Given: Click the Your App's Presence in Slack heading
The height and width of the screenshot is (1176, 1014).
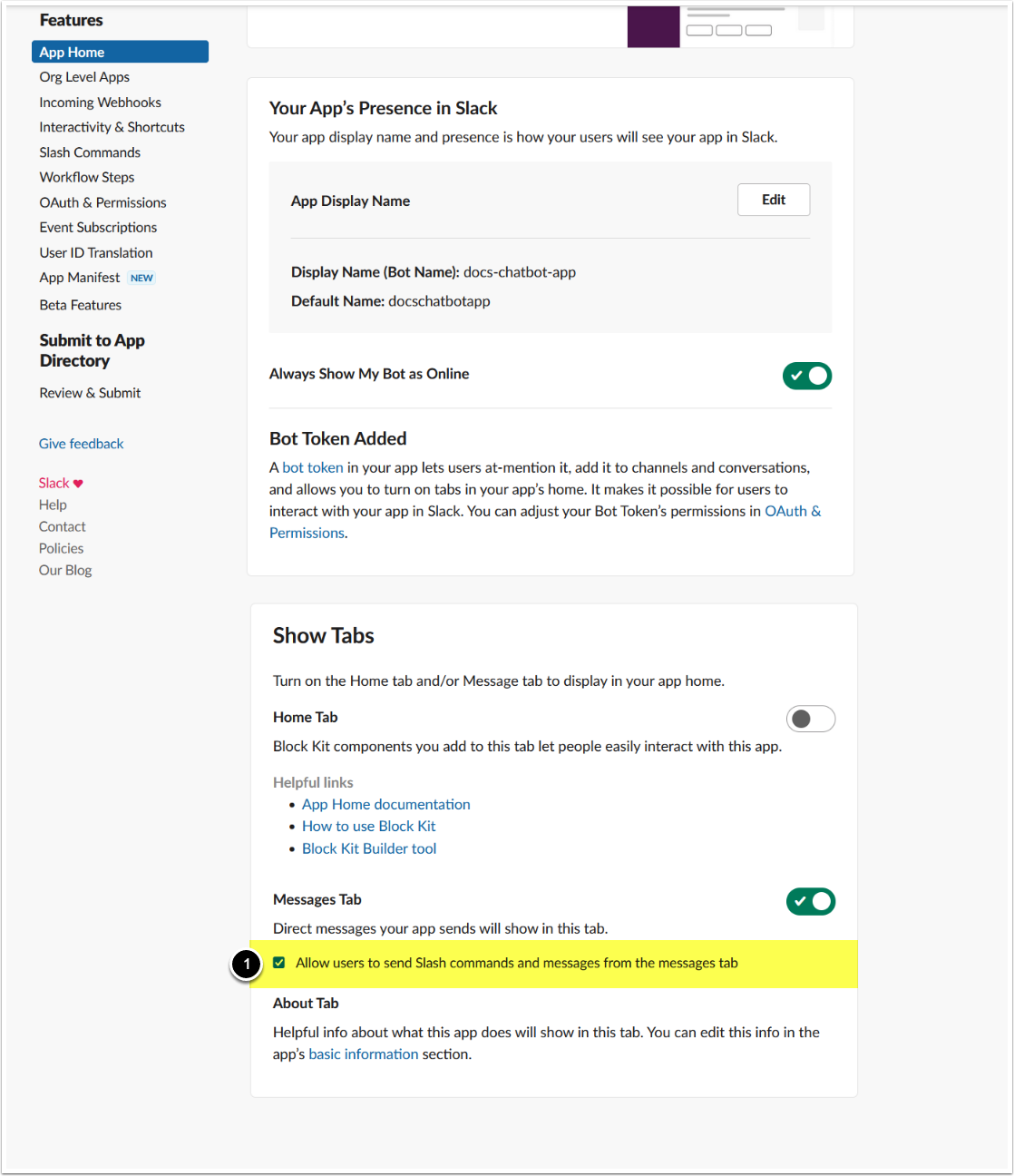Looking at the screenshot, I should point(384,108).
